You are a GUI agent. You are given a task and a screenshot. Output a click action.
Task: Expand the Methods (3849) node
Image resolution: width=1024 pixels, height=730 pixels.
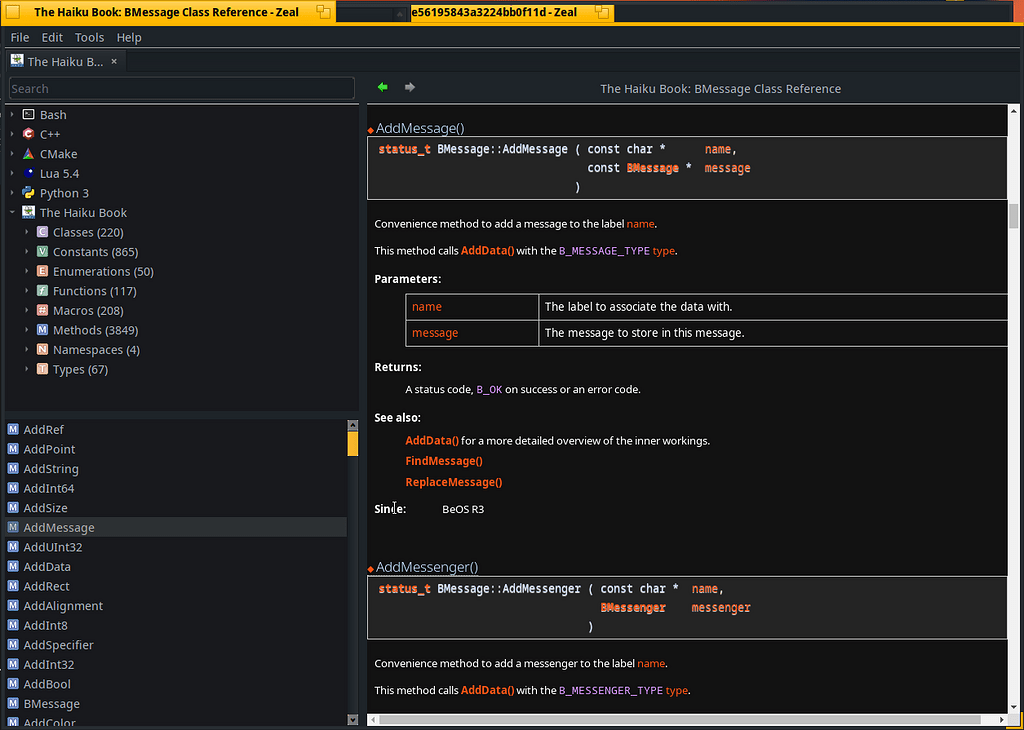26,330
